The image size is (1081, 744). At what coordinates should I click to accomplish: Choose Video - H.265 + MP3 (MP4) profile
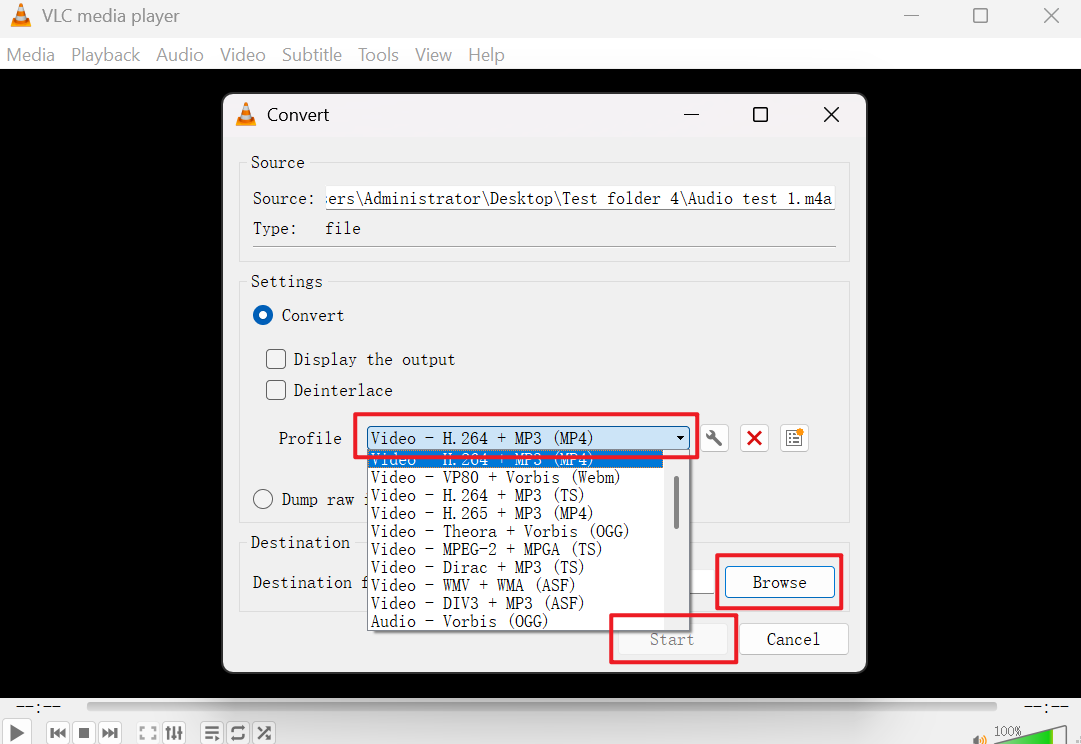516,513
